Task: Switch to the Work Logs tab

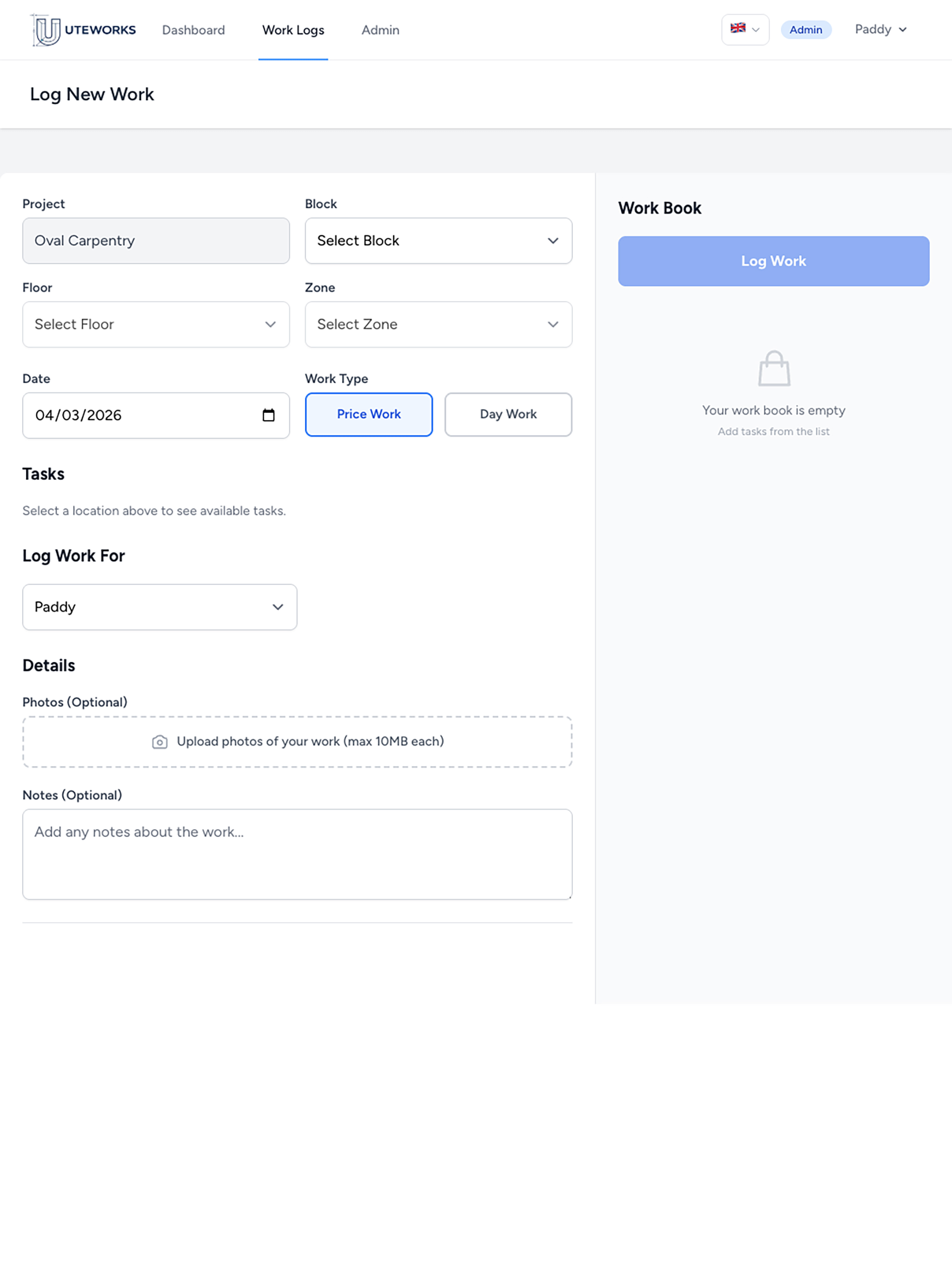Action: (293, 30)
